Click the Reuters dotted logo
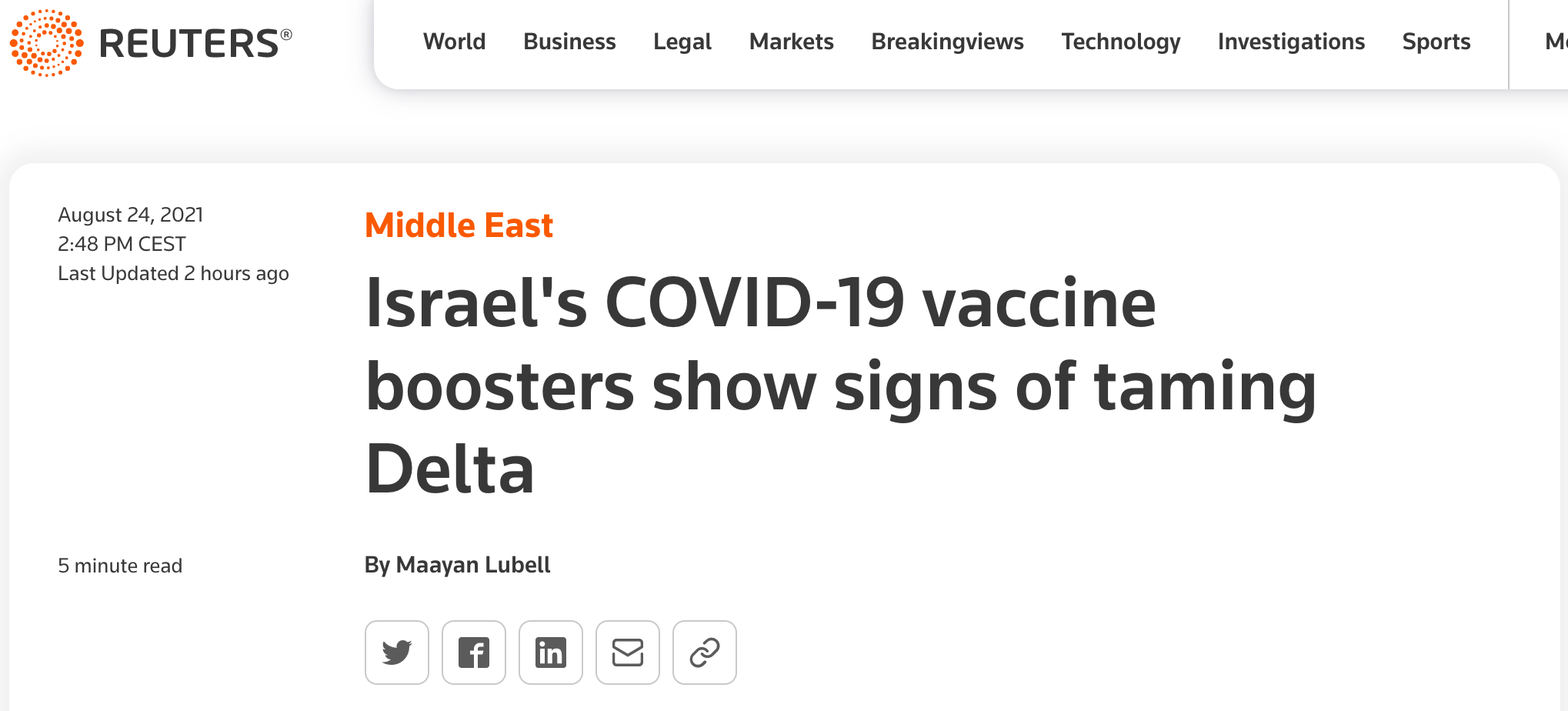This screenshot has width=1568, height=711. coord(46,42)
